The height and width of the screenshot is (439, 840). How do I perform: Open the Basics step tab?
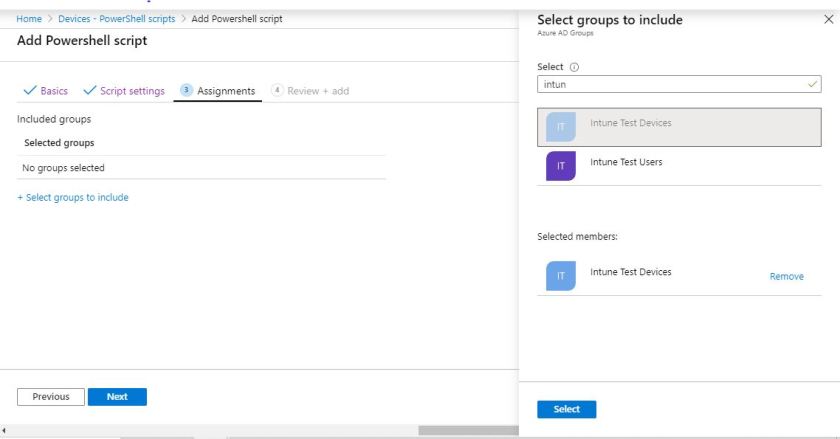(45, 91)
